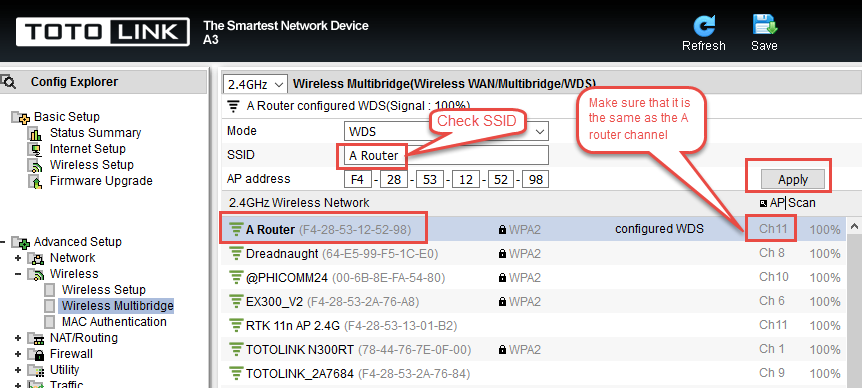Open MAC Authentication menu item
Screen dimensions: 862x388
[114, 322]
